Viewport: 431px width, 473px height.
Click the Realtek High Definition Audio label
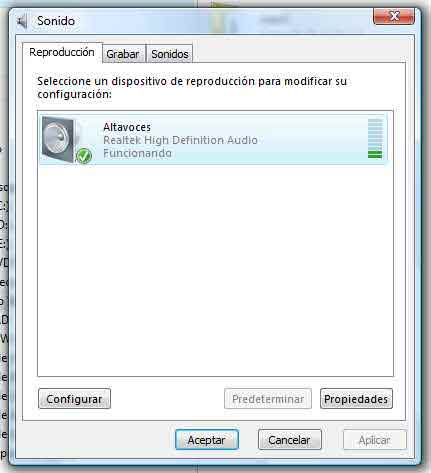[x=180, y=140]
